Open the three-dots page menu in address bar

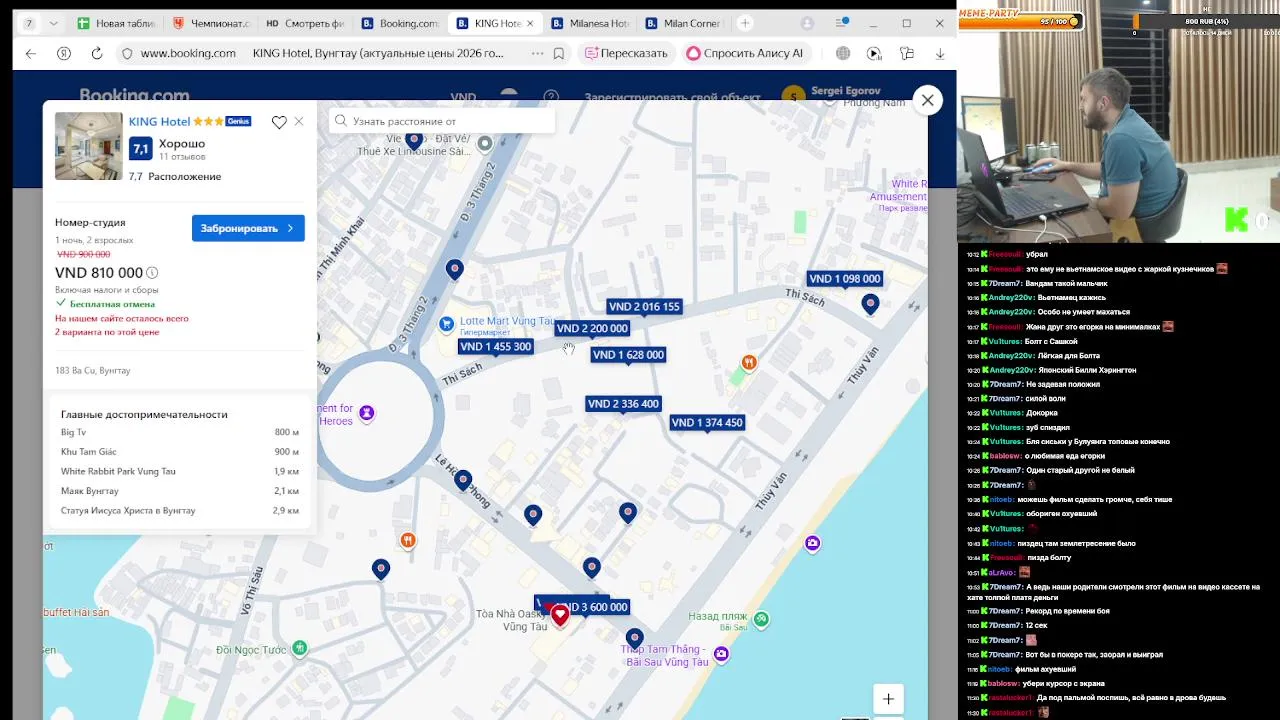(538, 53)
